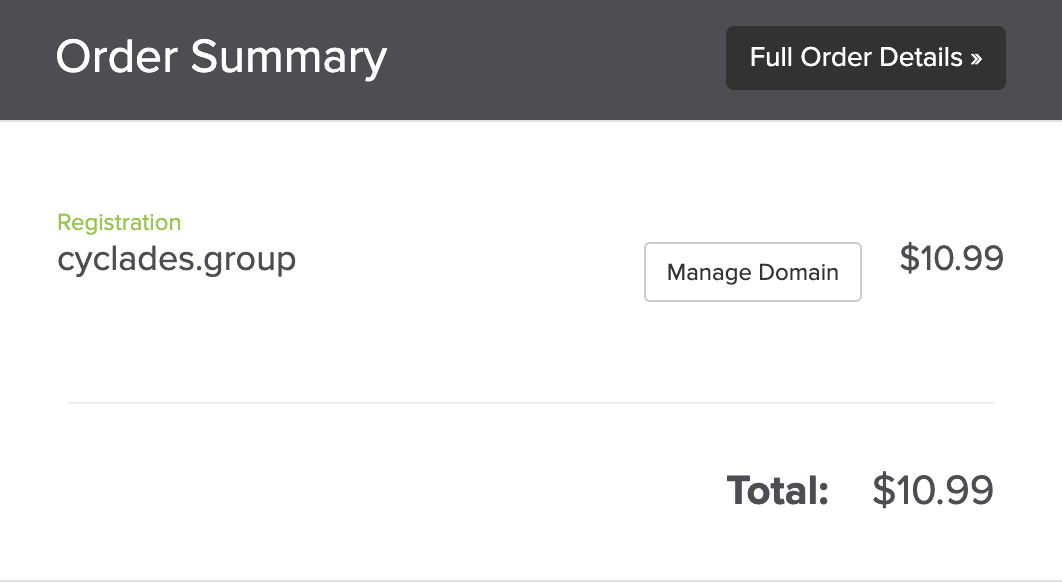Click the word "Details" on the dark button
1062x582 pixels.
point(921,58)
